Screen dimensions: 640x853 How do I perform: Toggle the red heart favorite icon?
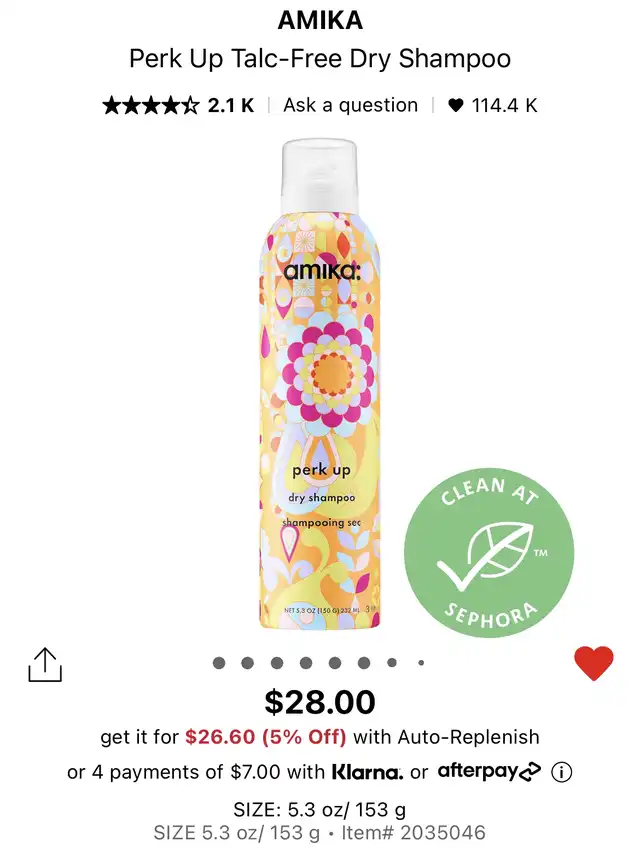click(x=594, y=663)
